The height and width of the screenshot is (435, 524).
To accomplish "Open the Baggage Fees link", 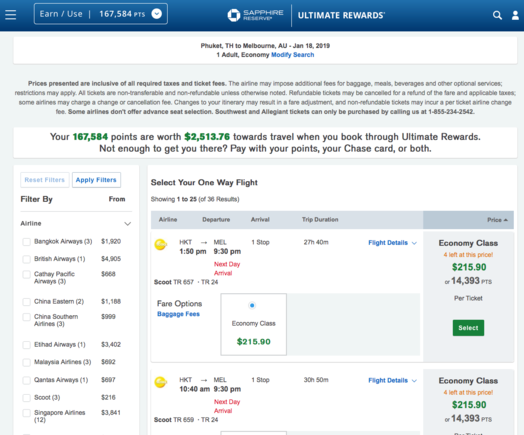I will [x=178, y=314].
